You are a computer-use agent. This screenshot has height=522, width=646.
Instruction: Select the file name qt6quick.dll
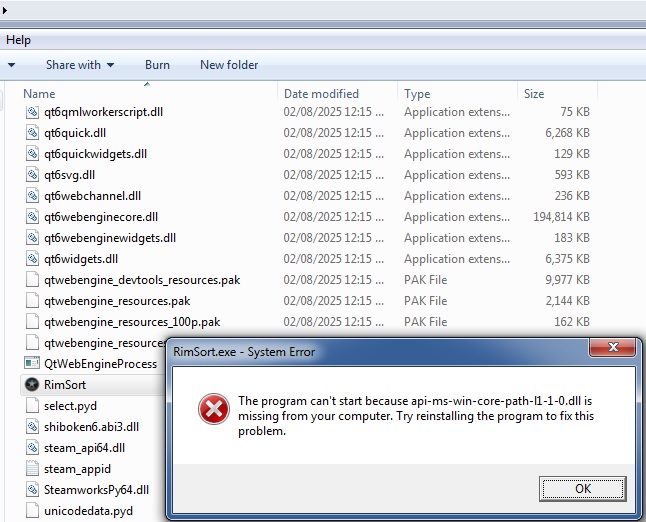(x=75, y=133)
